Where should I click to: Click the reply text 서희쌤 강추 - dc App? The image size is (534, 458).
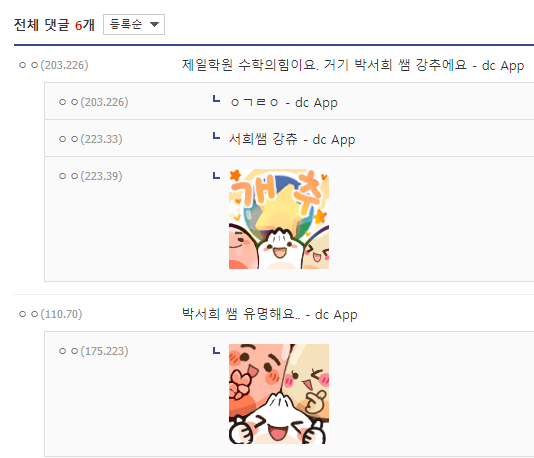[x=292, y=140]
